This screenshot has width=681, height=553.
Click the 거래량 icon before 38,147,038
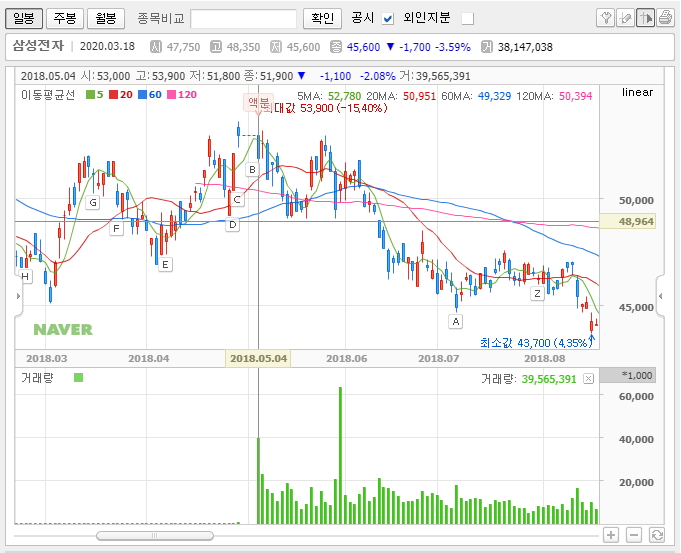[x=486, y=46]
